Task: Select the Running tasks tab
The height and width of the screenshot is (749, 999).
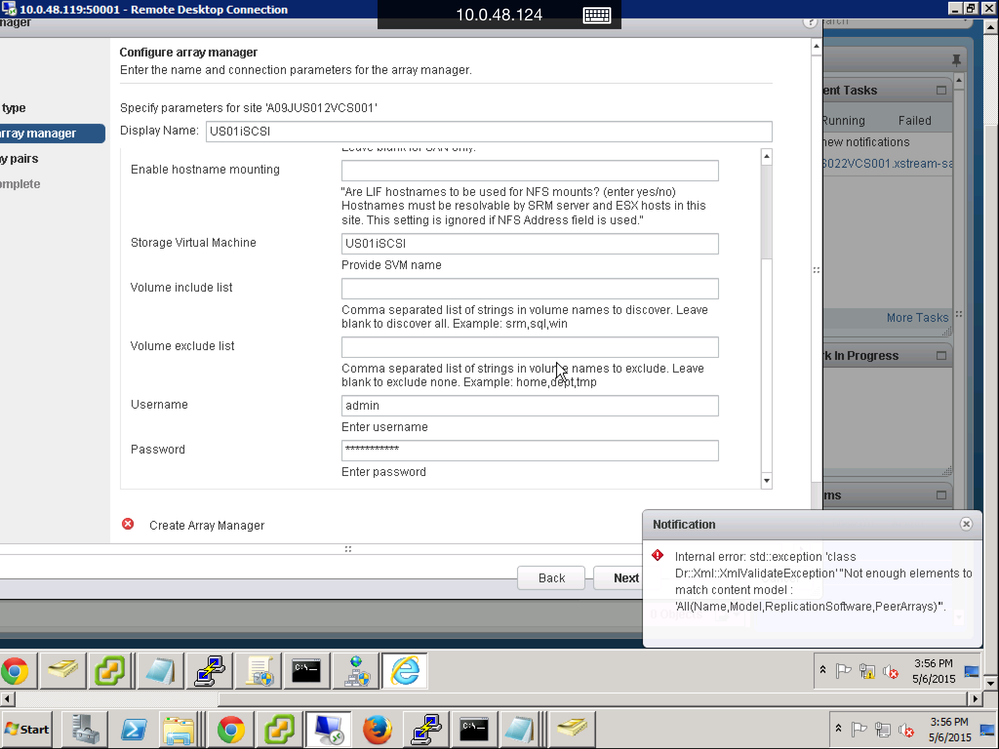Action: click(843, 120)
